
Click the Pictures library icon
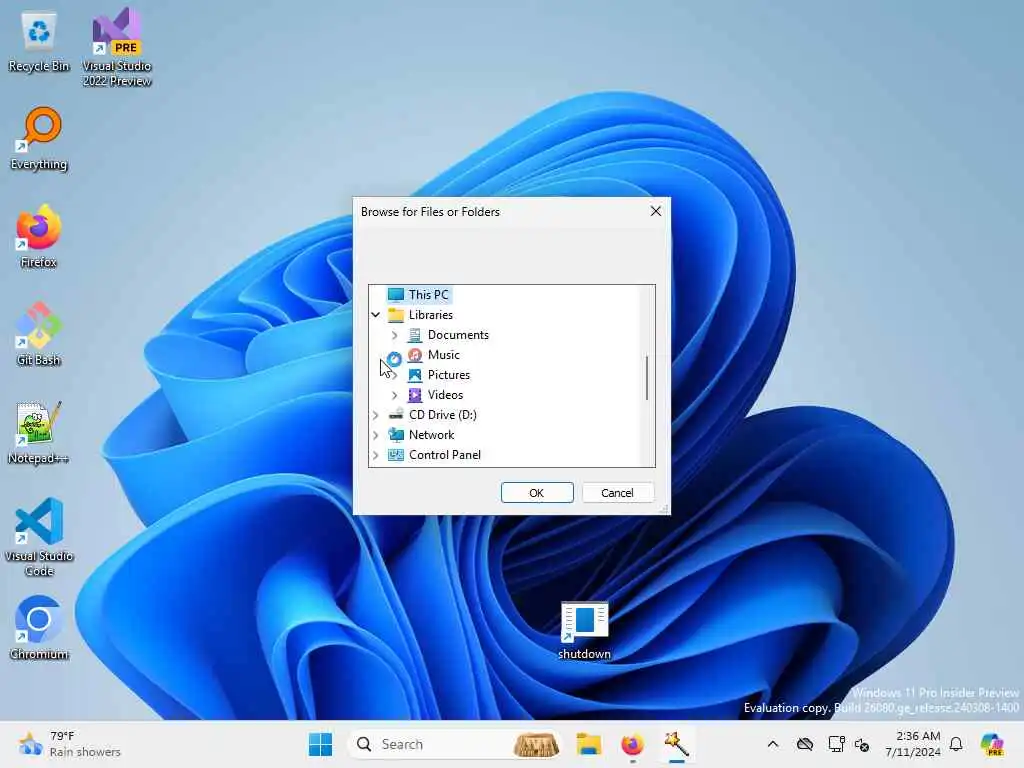pyautogui.click(x=415, y=375)
